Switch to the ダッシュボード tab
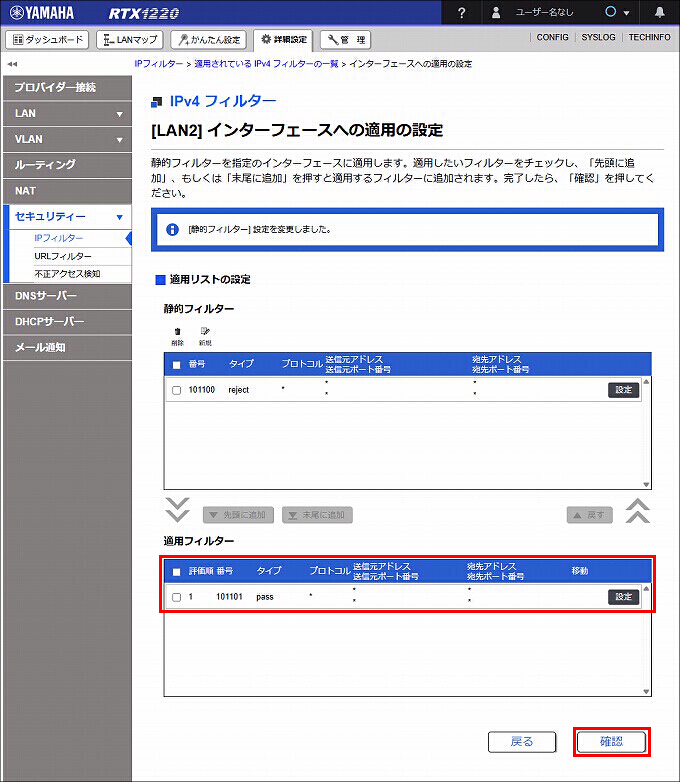The width and height of the screenshot is (680, 782). click(49, 40)
